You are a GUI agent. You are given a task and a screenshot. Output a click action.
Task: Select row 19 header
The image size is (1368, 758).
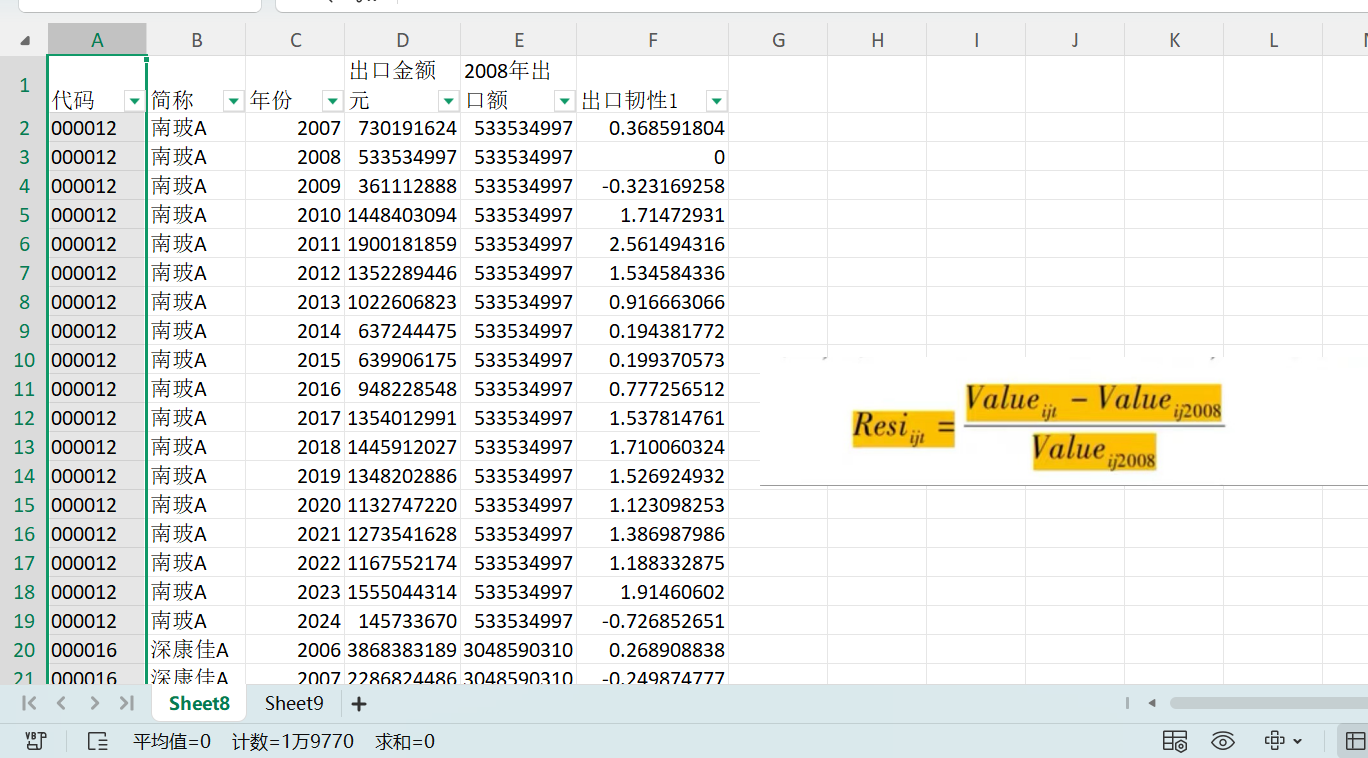tap(24, 621)
